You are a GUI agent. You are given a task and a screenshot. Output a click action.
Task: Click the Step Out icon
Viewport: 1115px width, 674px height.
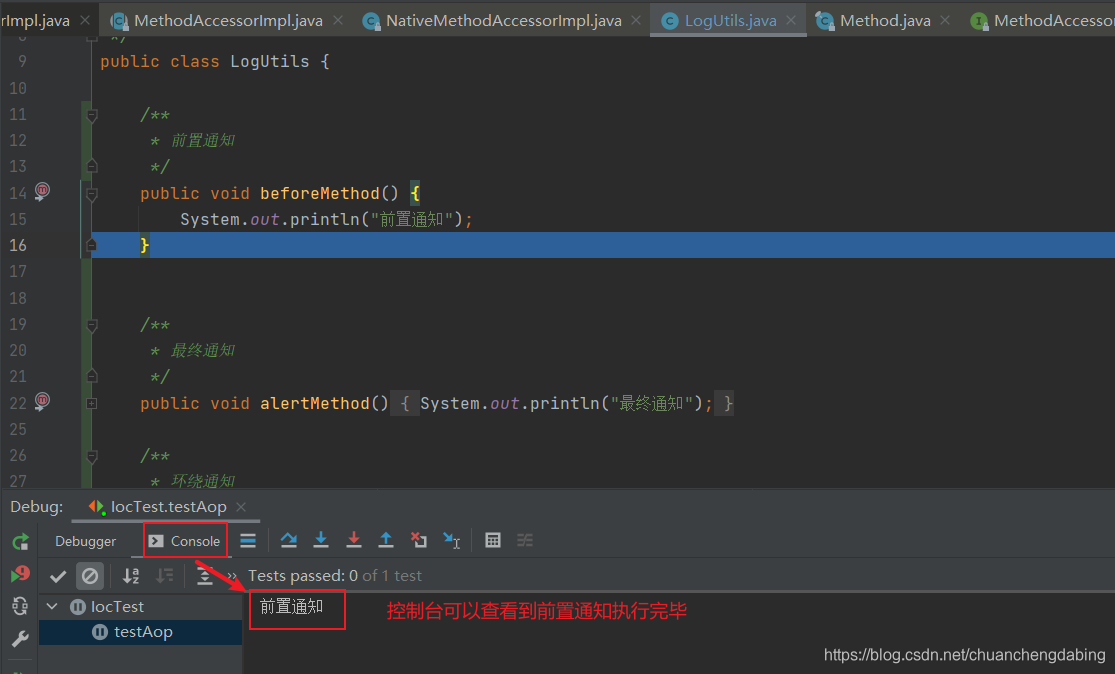click(x=385, y=540)
